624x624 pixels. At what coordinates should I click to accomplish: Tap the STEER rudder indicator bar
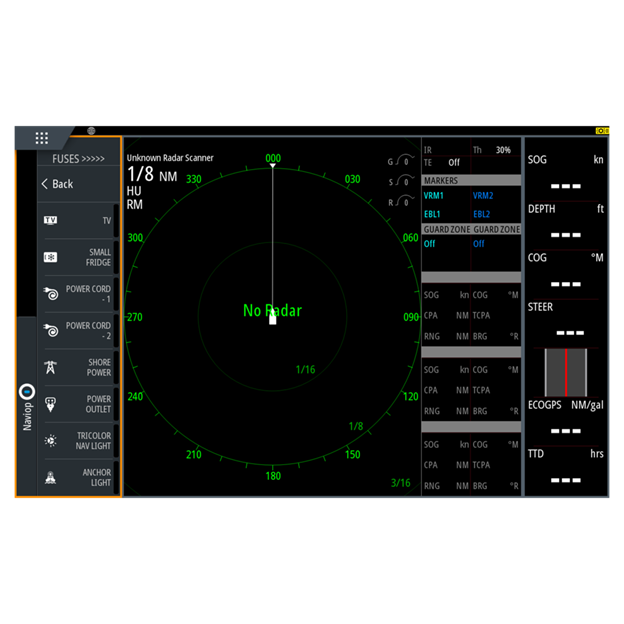566,373
